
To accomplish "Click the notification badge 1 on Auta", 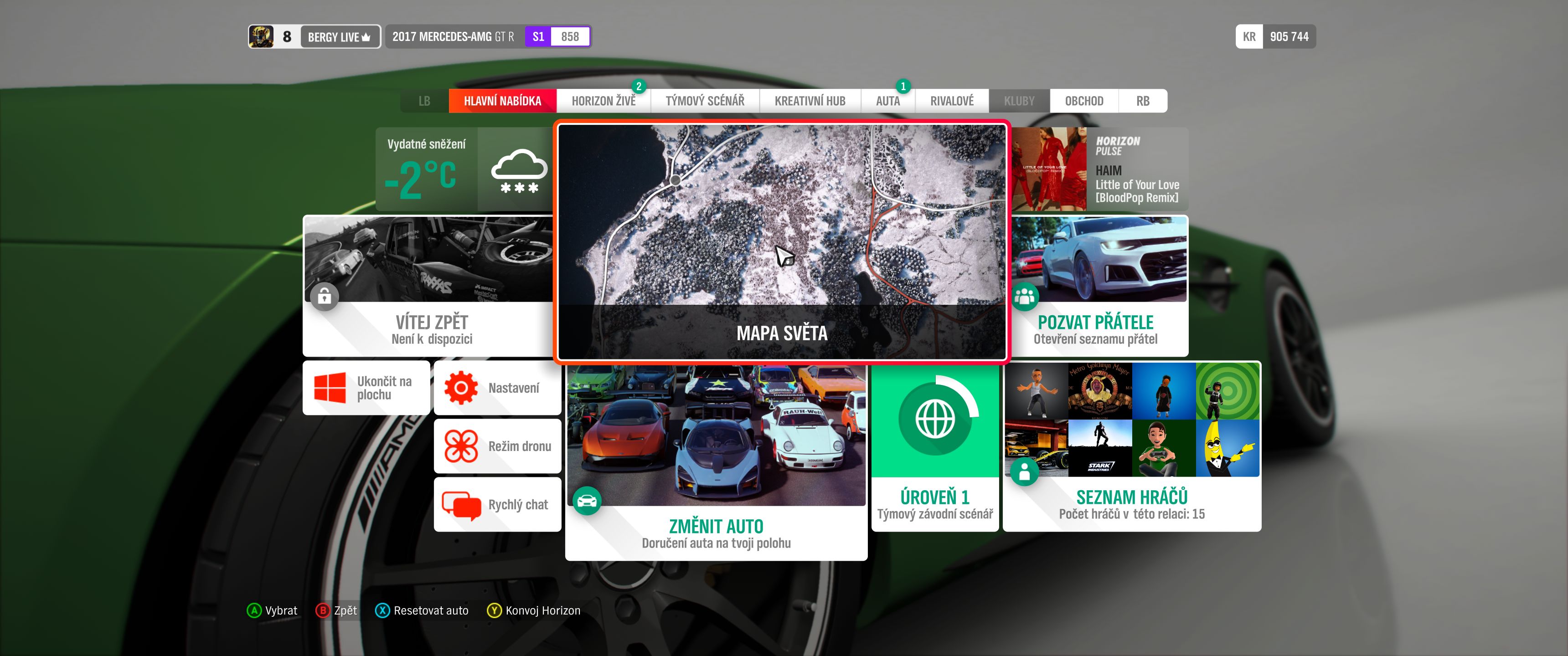I will pos(903,87).
